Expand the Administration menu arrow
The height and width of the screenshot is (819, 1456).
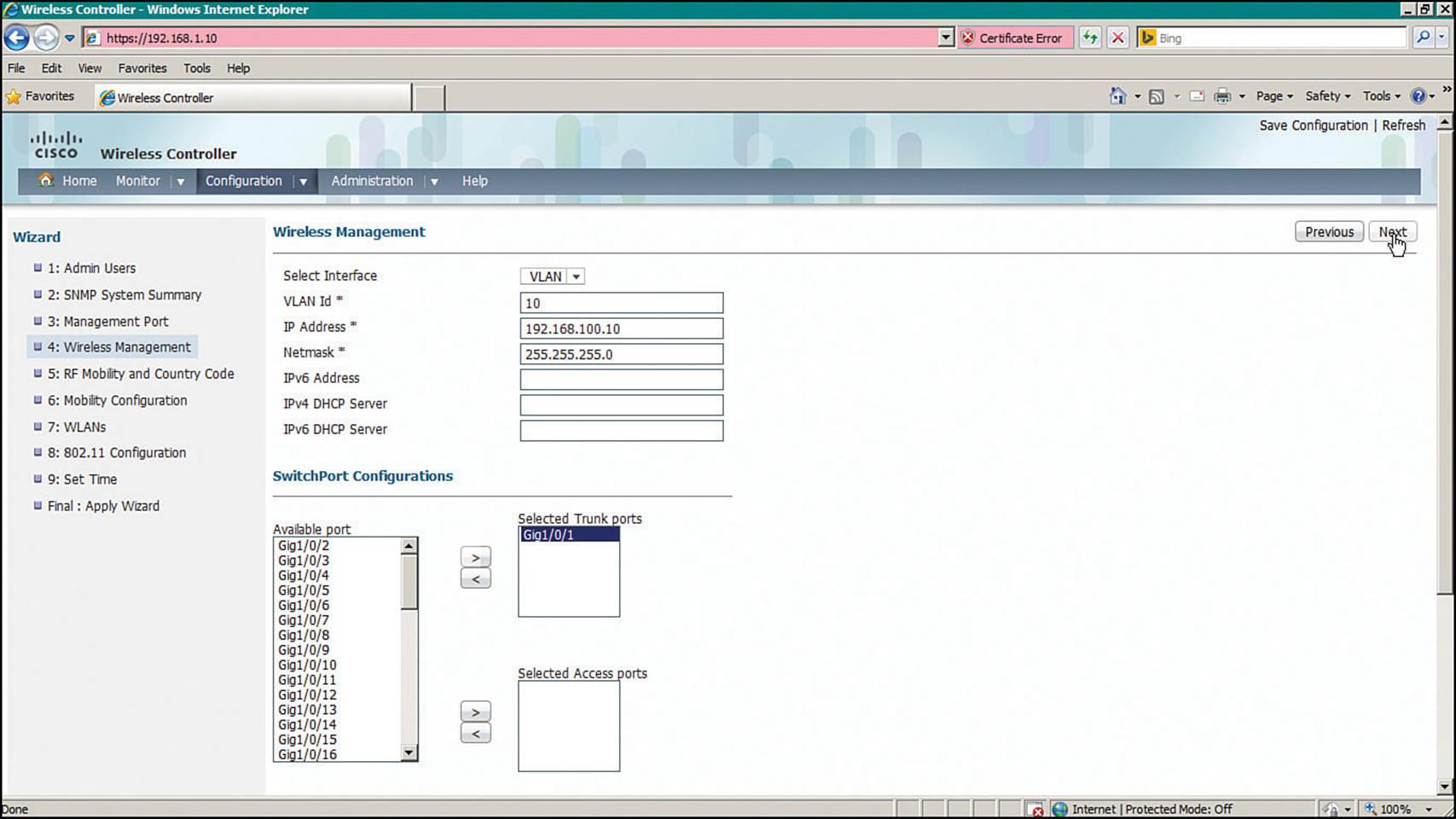click(x=434, y=182)
